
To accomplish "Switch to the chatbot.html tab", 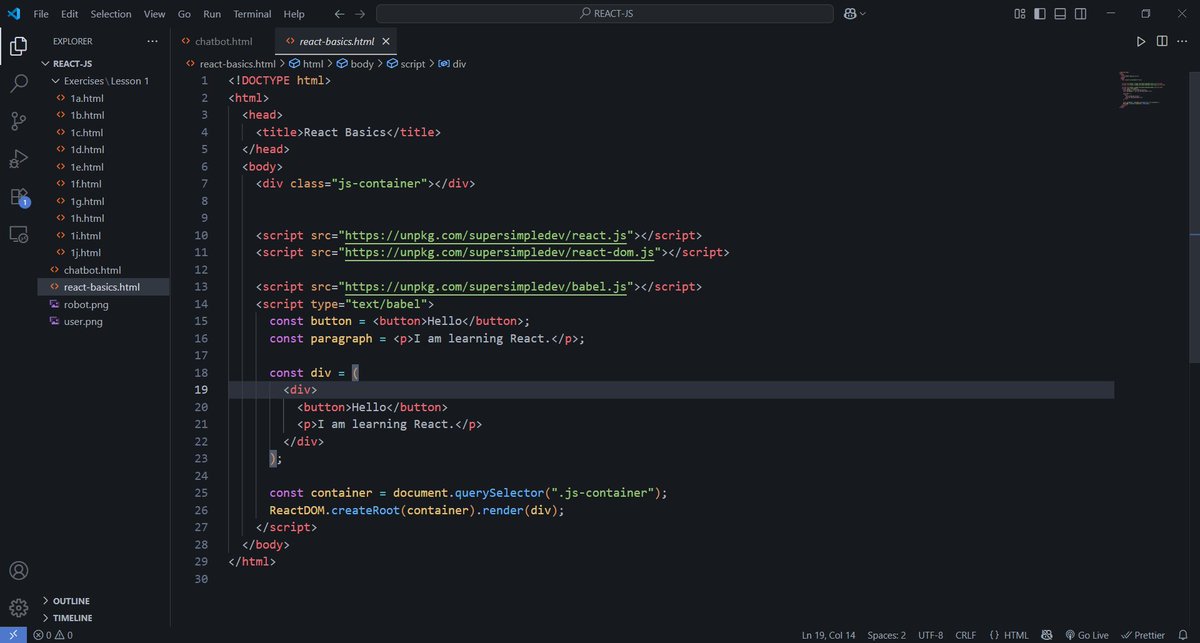I will 222,41.
